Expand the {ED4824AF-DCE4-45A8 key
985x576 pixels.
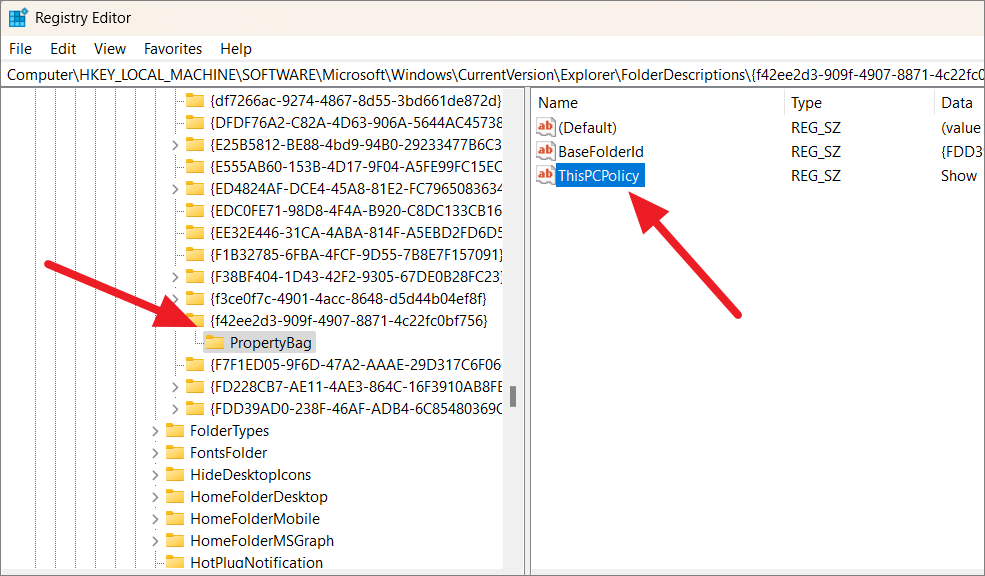click(175, 189)
